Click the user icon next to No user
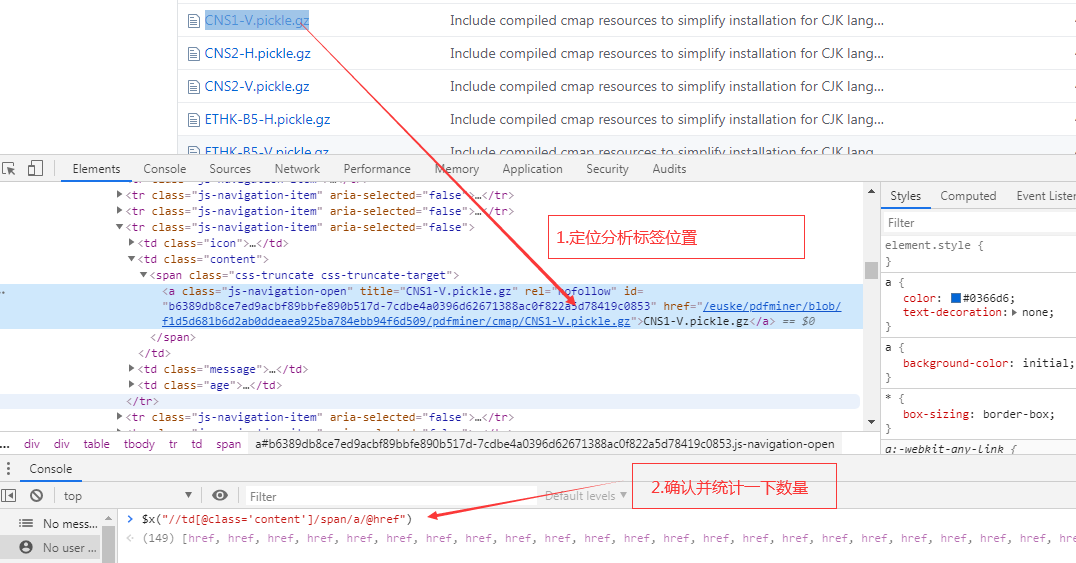The width and height of the screenshot is (1076, 563). click(x=26, y=547)
